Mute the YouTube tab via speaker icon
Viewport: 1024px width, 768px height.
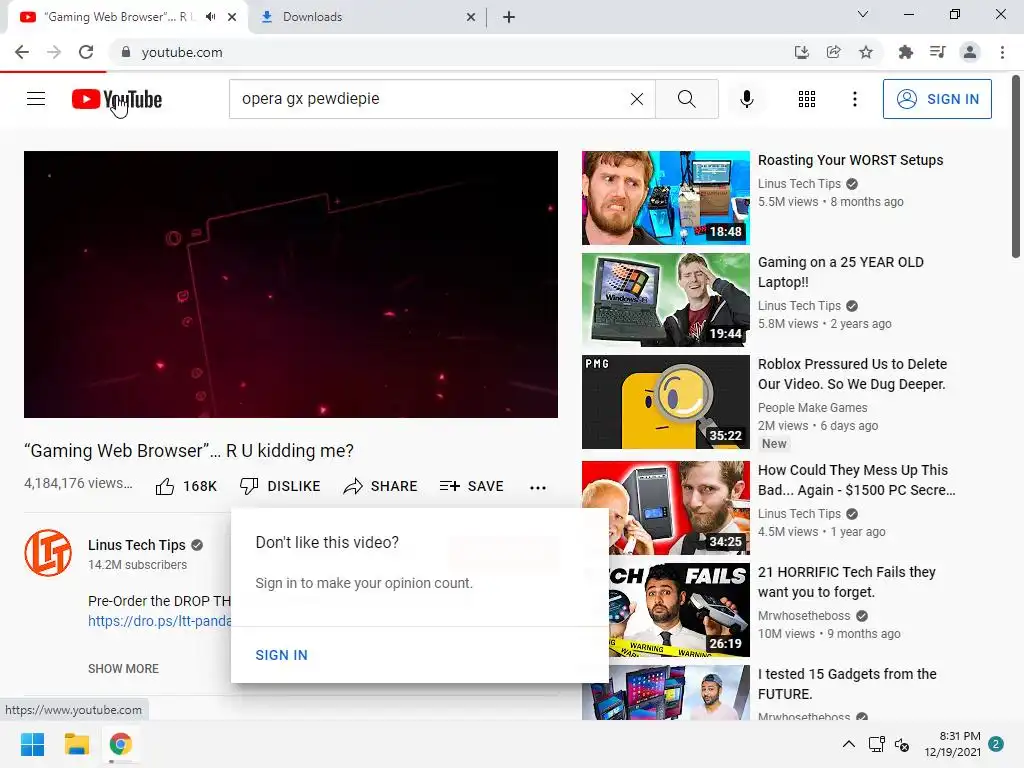pyautogui.click(x=210, y=17)
